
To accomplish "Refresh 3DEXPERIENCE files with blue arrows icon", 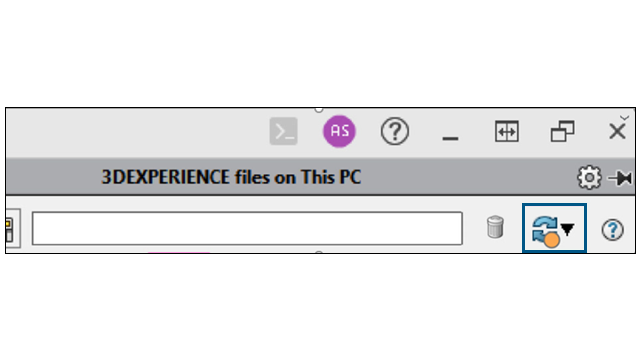I will (x=544, y=229).
